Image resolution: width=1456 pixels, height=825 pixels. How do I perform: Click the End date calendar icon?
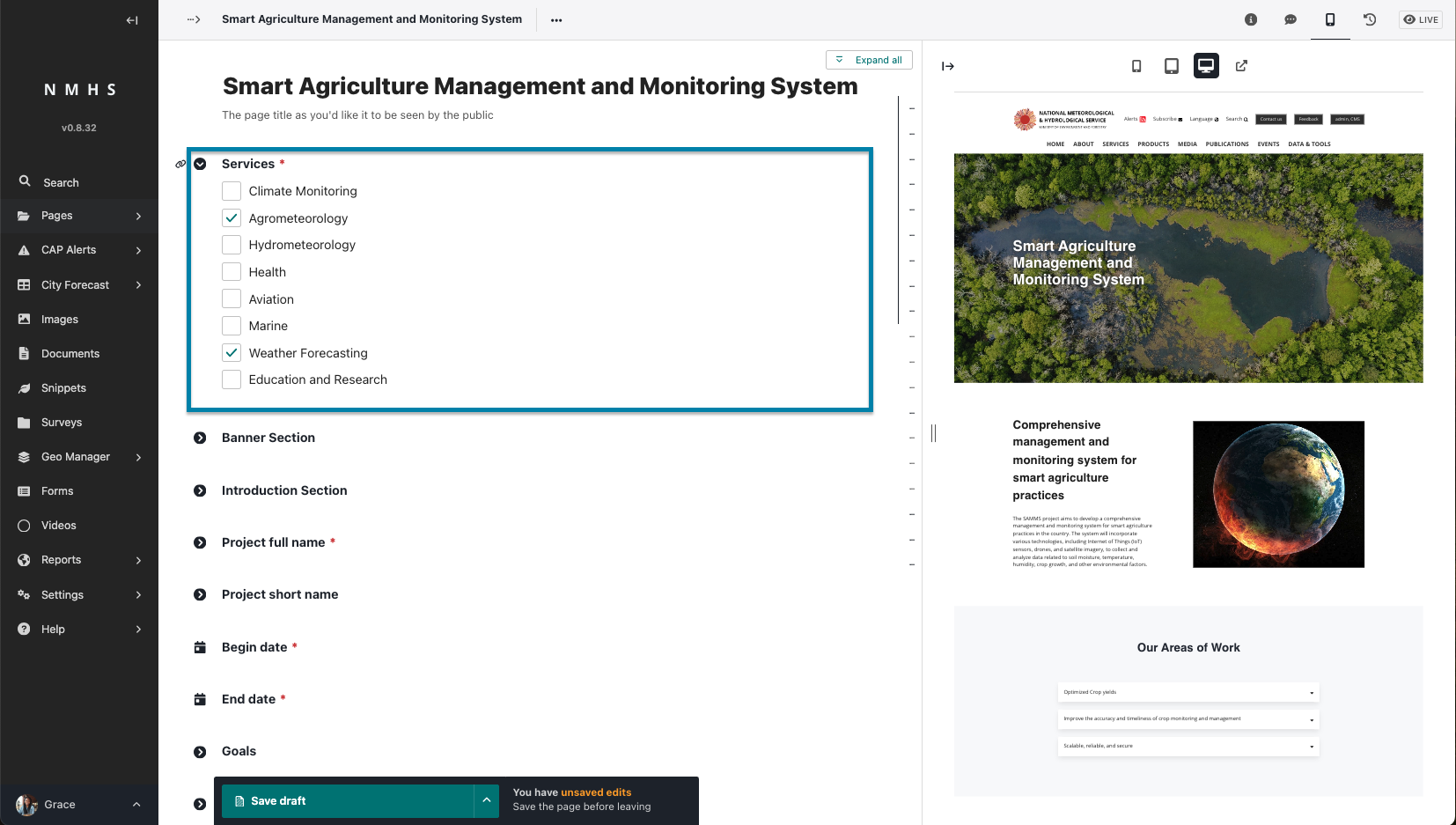tap(200, 699)
